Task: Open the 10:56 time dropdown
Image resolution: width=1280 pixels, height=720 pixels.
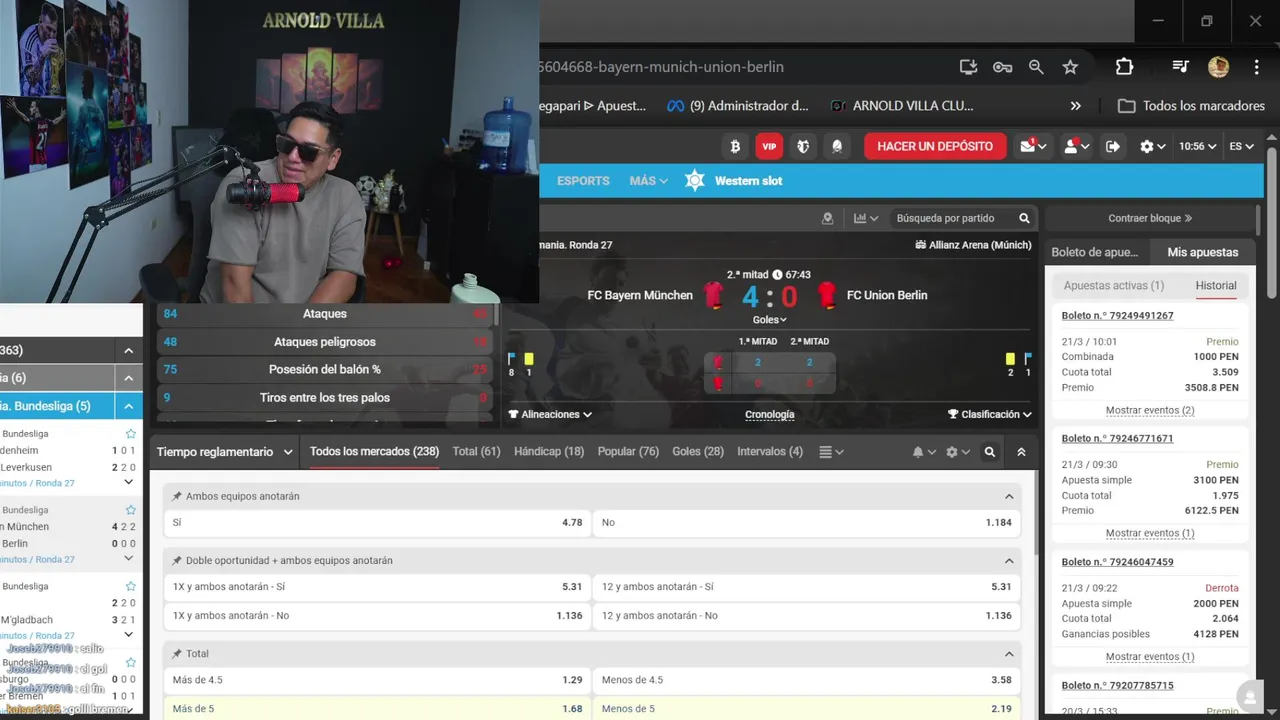Action: pyautogui.click(x=1197, y=146)
